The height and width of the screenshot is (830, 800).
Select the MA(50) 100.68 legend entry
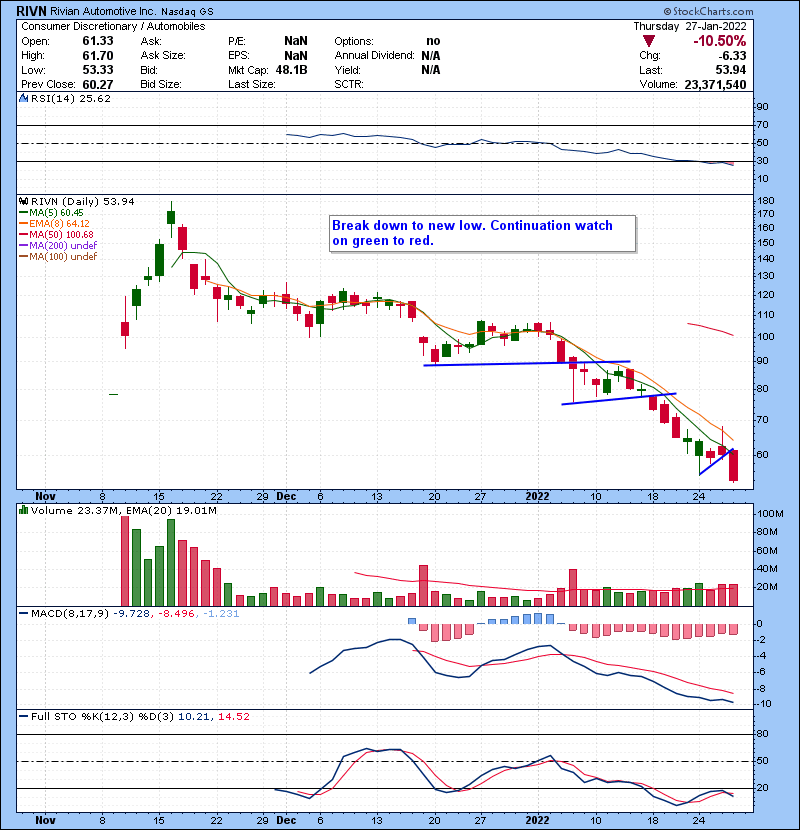click(57, 234)
